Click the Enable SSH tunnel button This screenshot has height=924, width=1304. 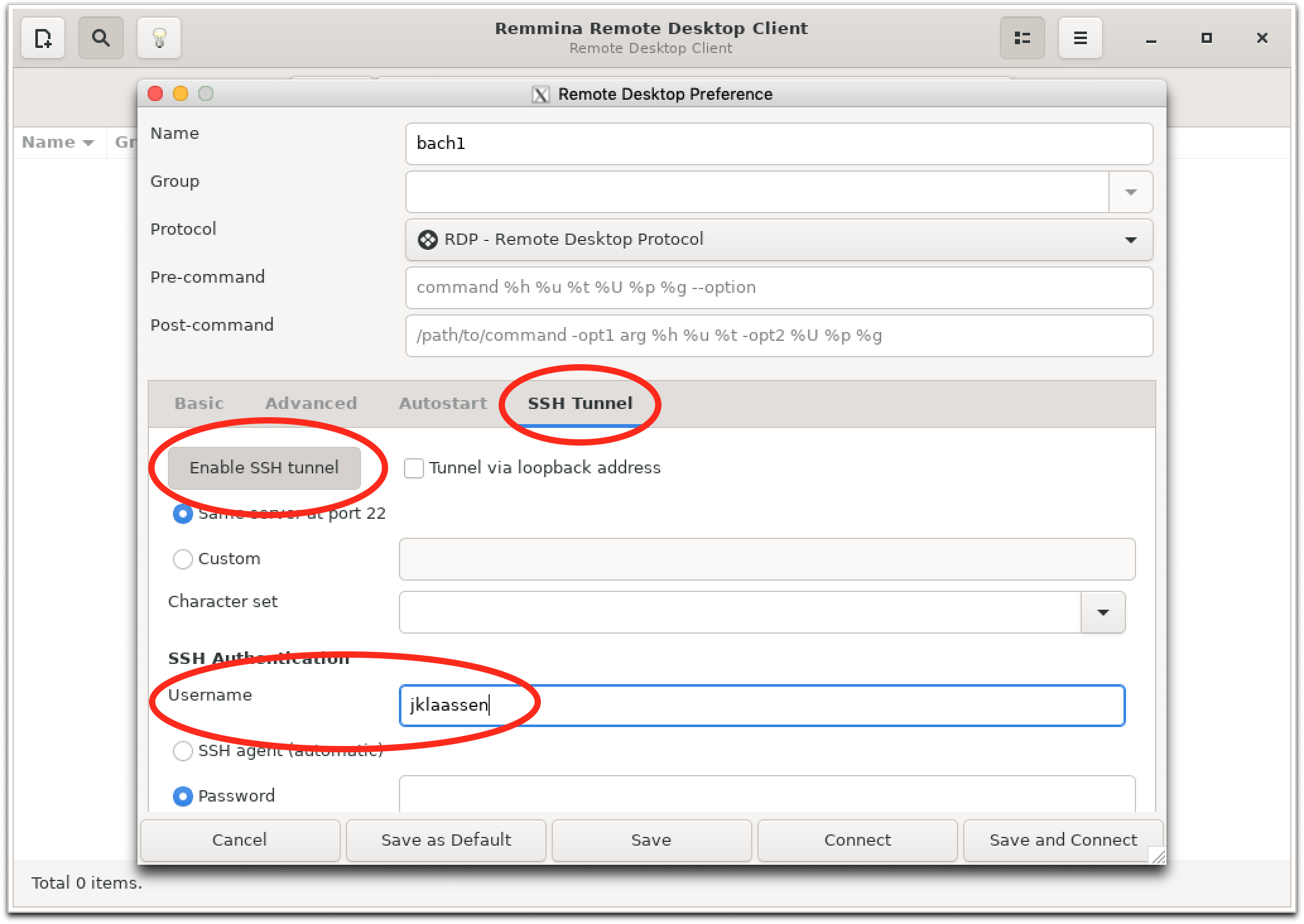point(264,468)
